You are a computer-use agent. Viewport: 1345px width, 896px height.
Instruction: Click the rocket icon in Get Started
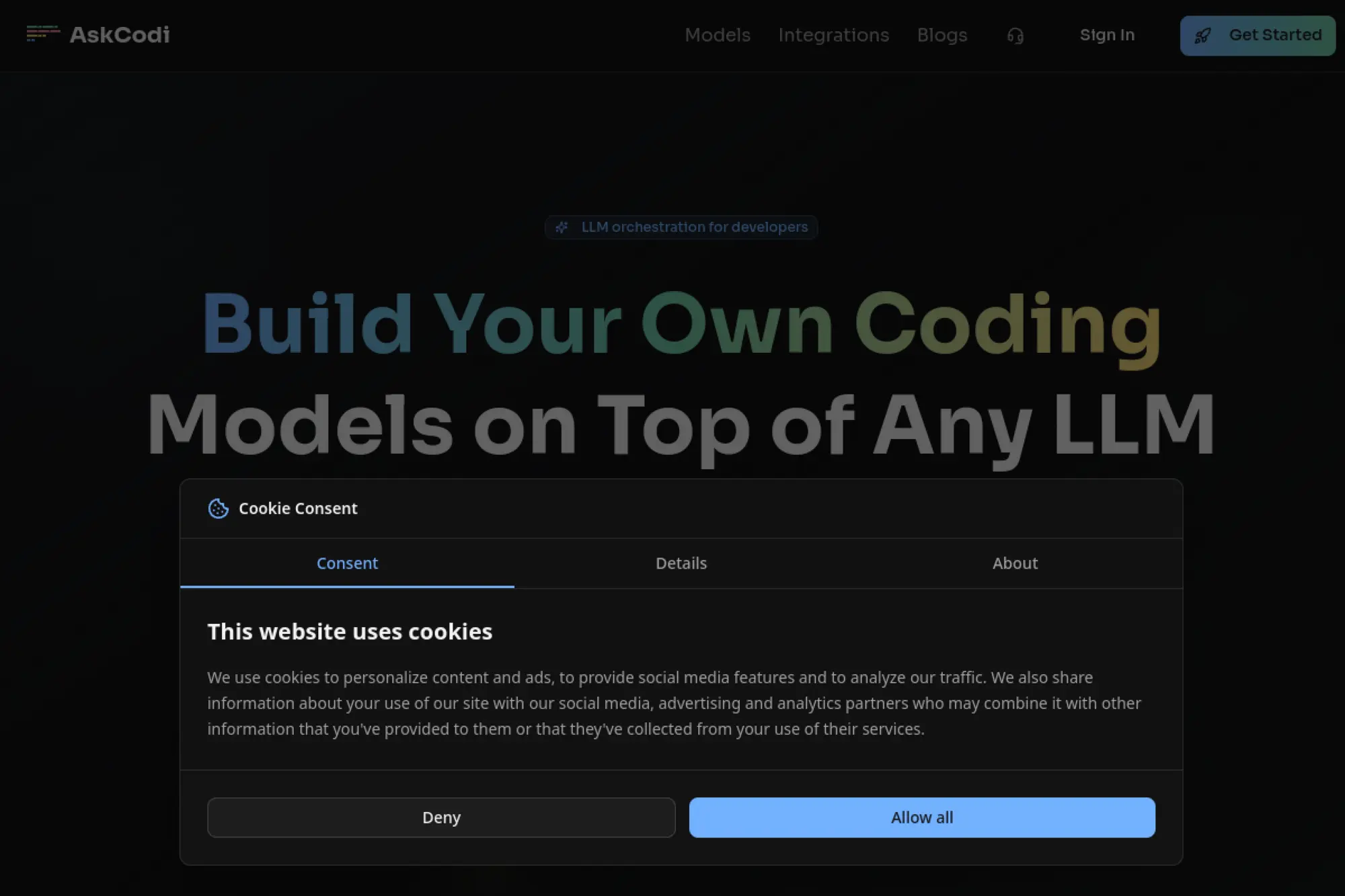click(x=1202, y=36)
